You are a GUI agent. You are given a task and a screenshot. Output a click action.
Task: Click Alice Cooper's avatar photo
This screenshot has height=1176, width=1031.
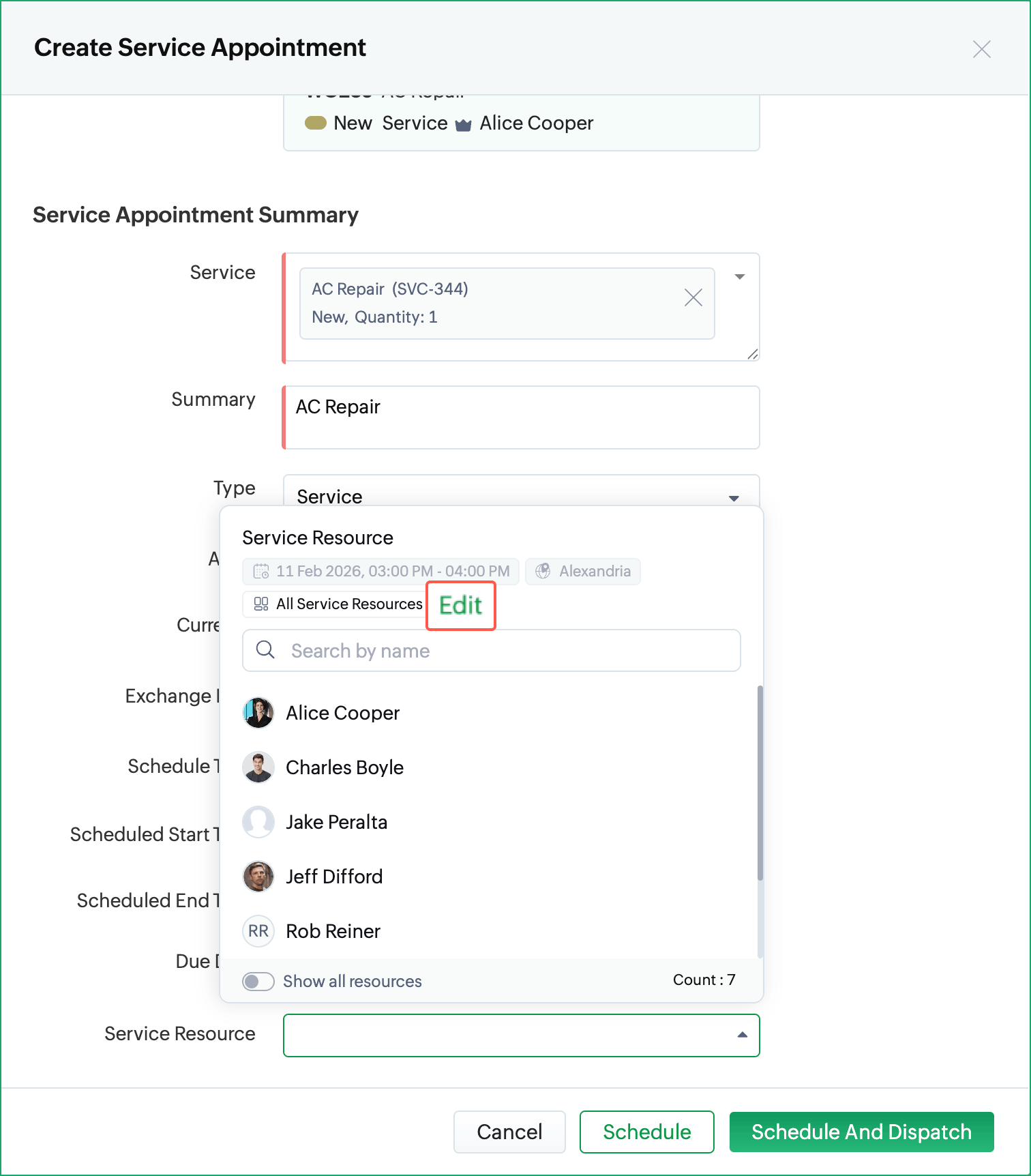click(x=258, y=713)
